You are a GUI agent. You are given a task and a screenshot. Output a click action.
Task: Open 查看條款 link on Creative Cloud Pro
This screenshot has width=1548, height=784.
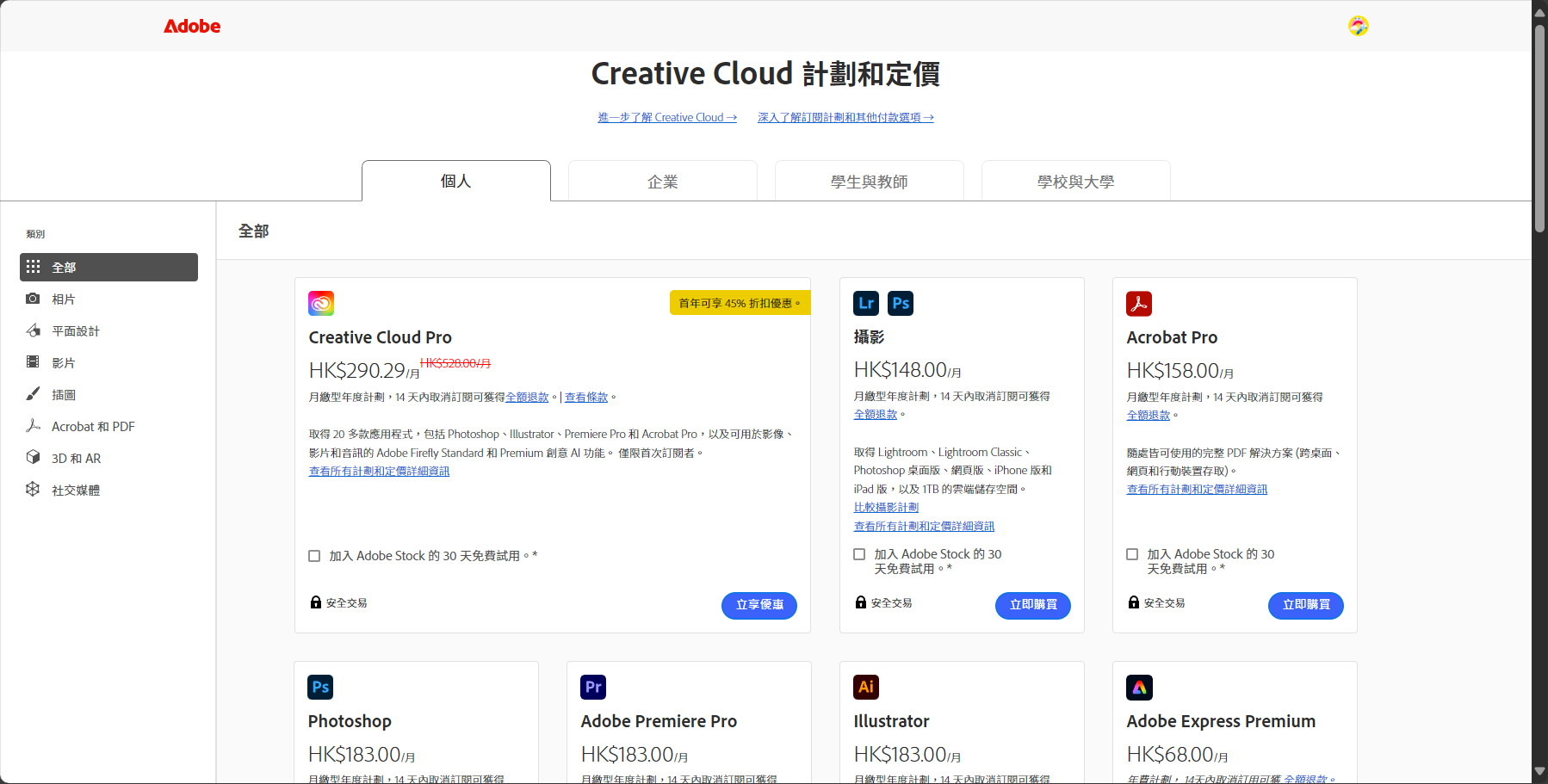click(x=586, y=398)
